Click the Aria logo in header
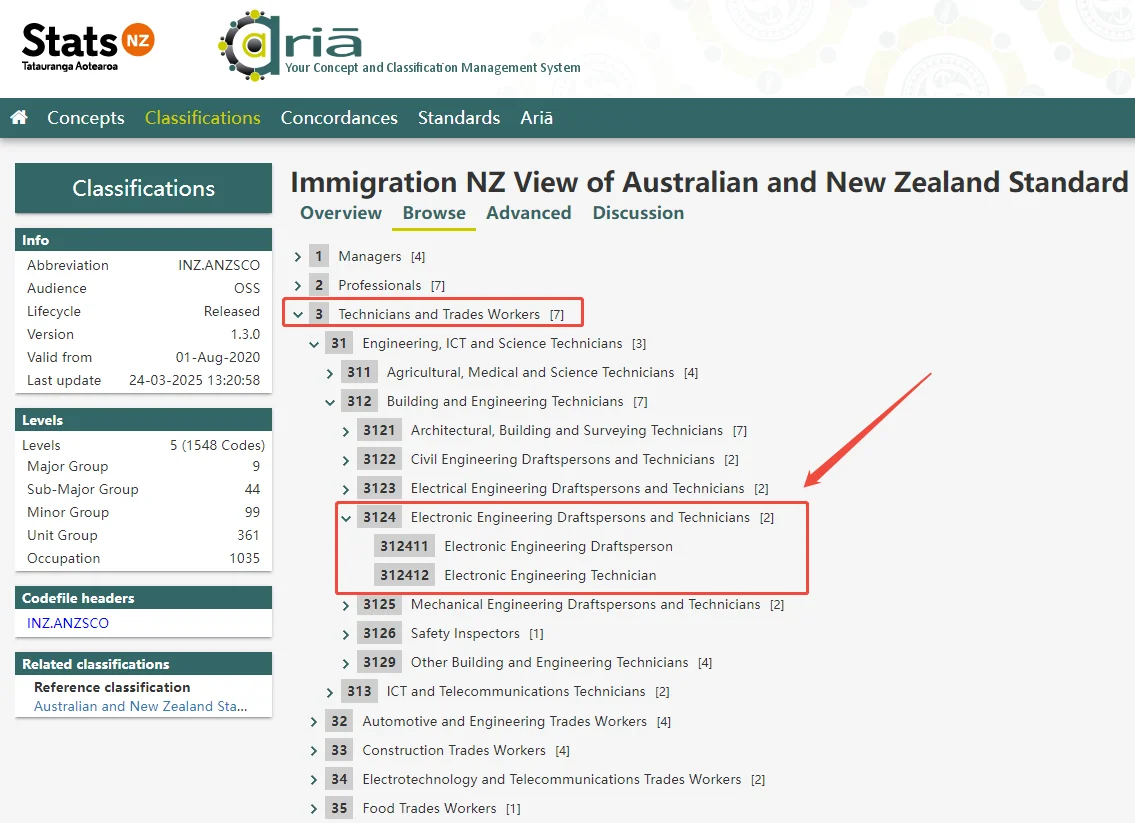 point(290,46)
